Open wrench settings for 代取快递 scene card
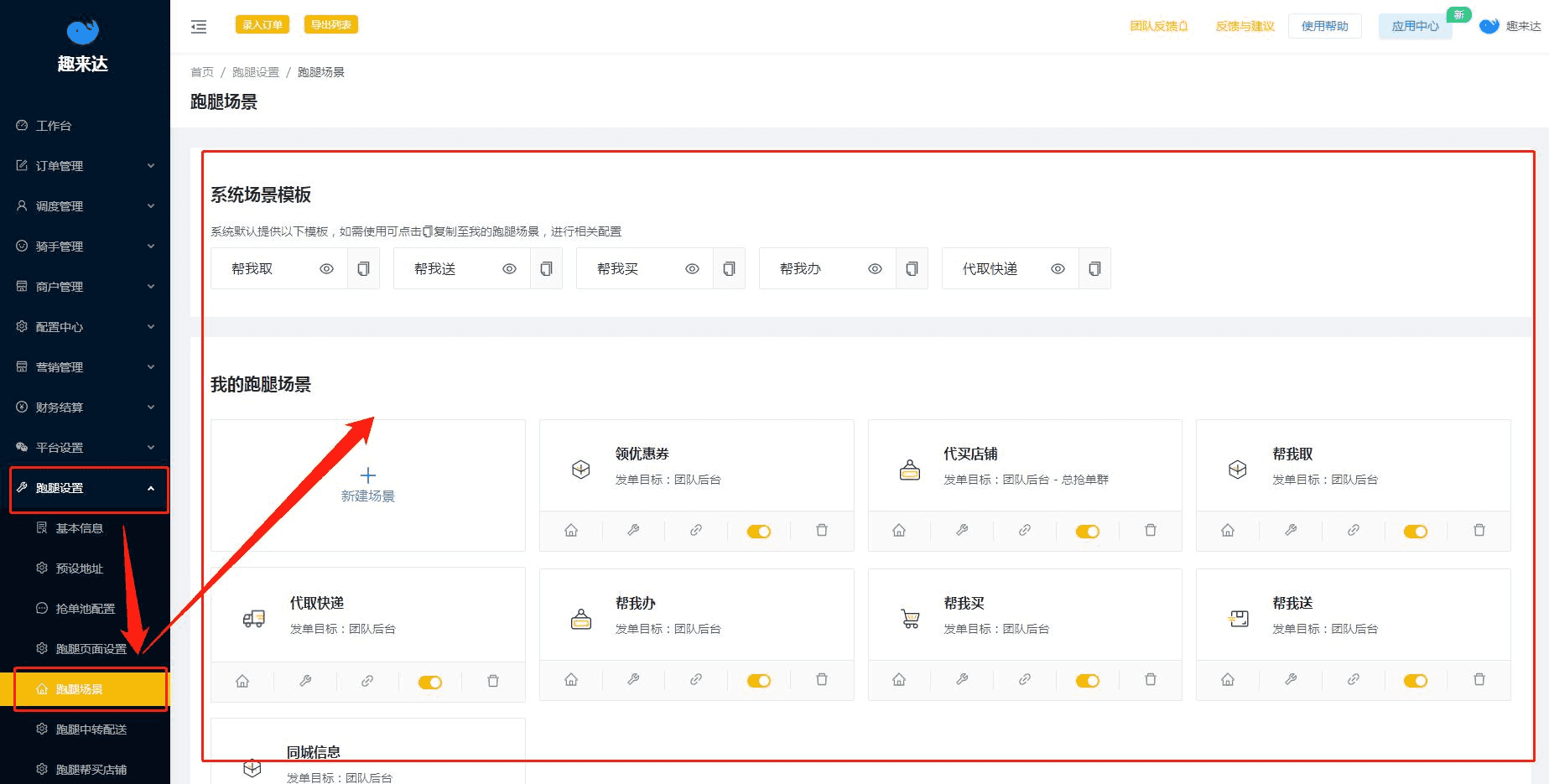 [x=305, y=681]
